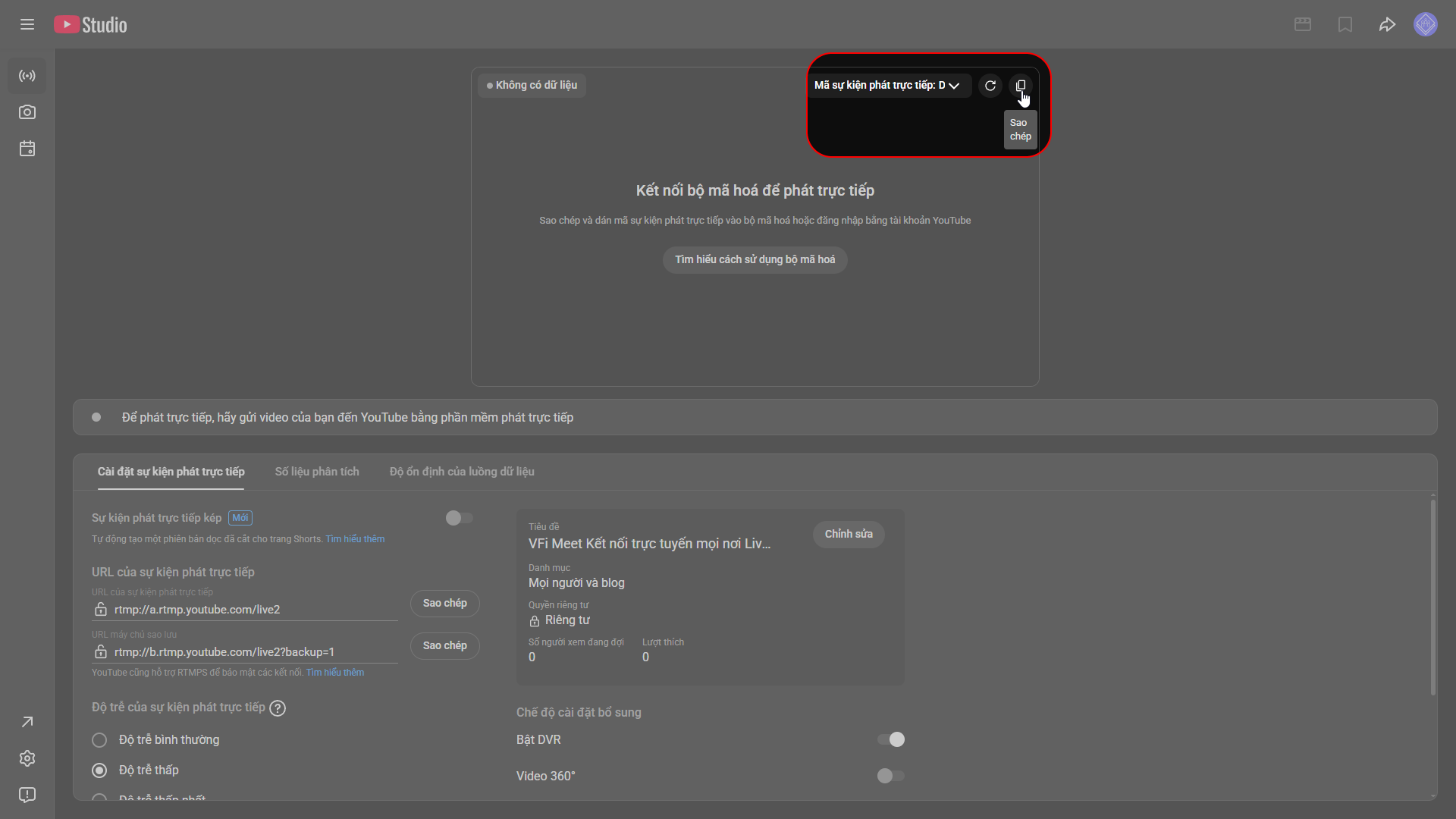This screenshot has height=819, width=1456.
Task: Click the Chỉnh sửa button
Action: 849,535
